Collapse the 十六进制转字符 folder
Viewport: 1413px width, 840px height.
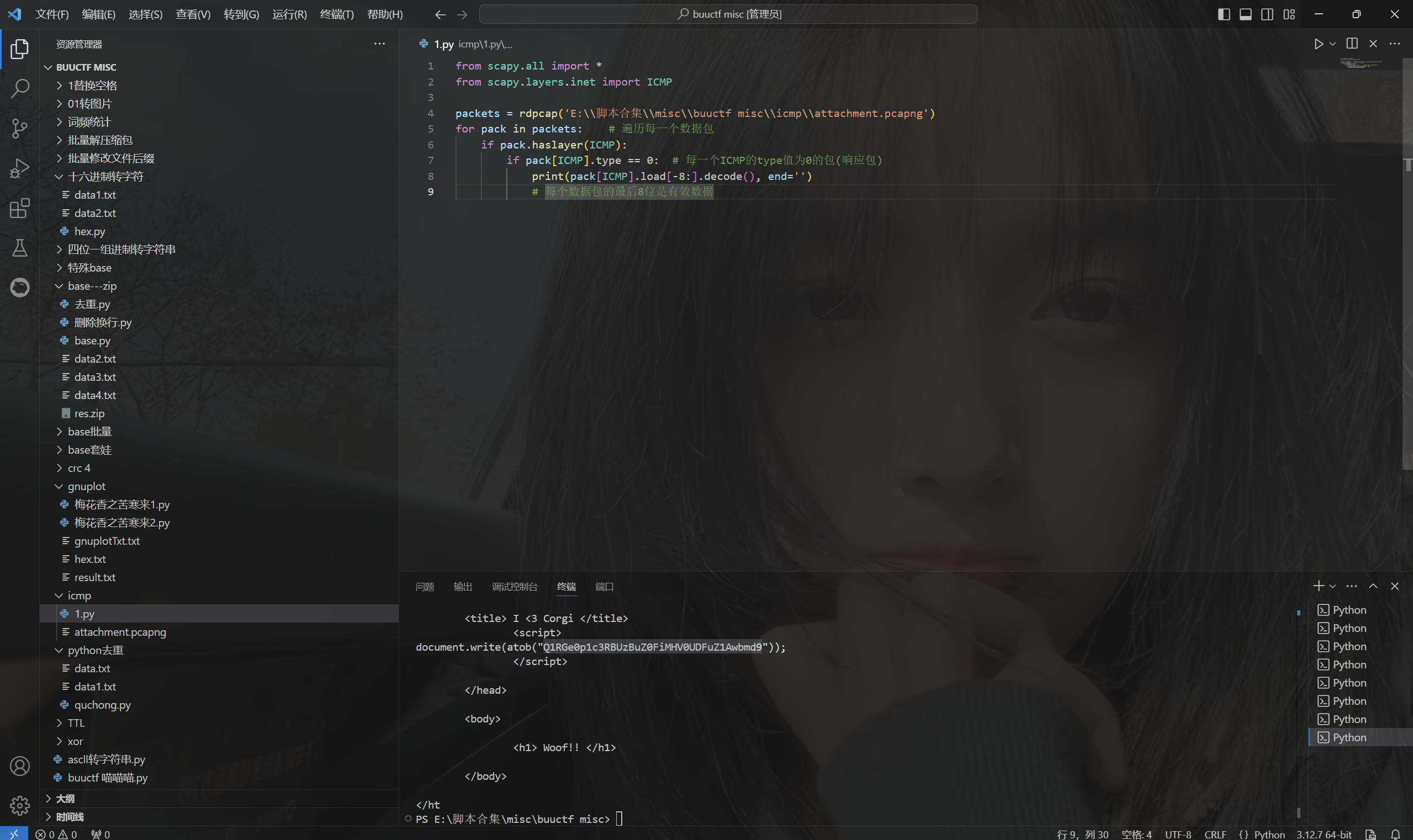(x=219, y=177)
